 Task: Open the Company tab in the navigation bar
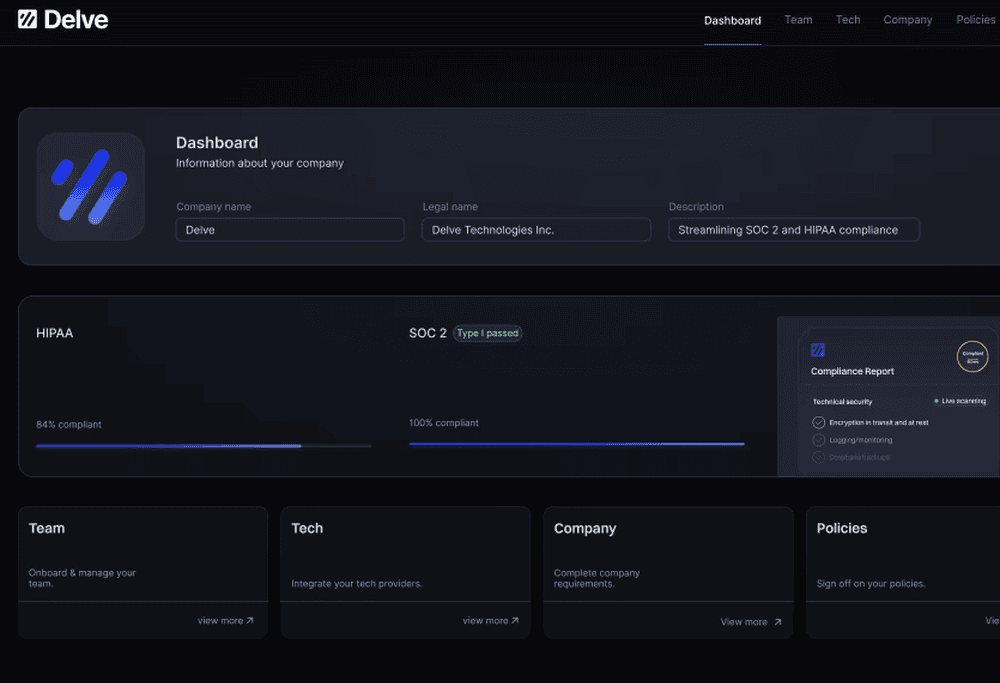tap(907, 20)
